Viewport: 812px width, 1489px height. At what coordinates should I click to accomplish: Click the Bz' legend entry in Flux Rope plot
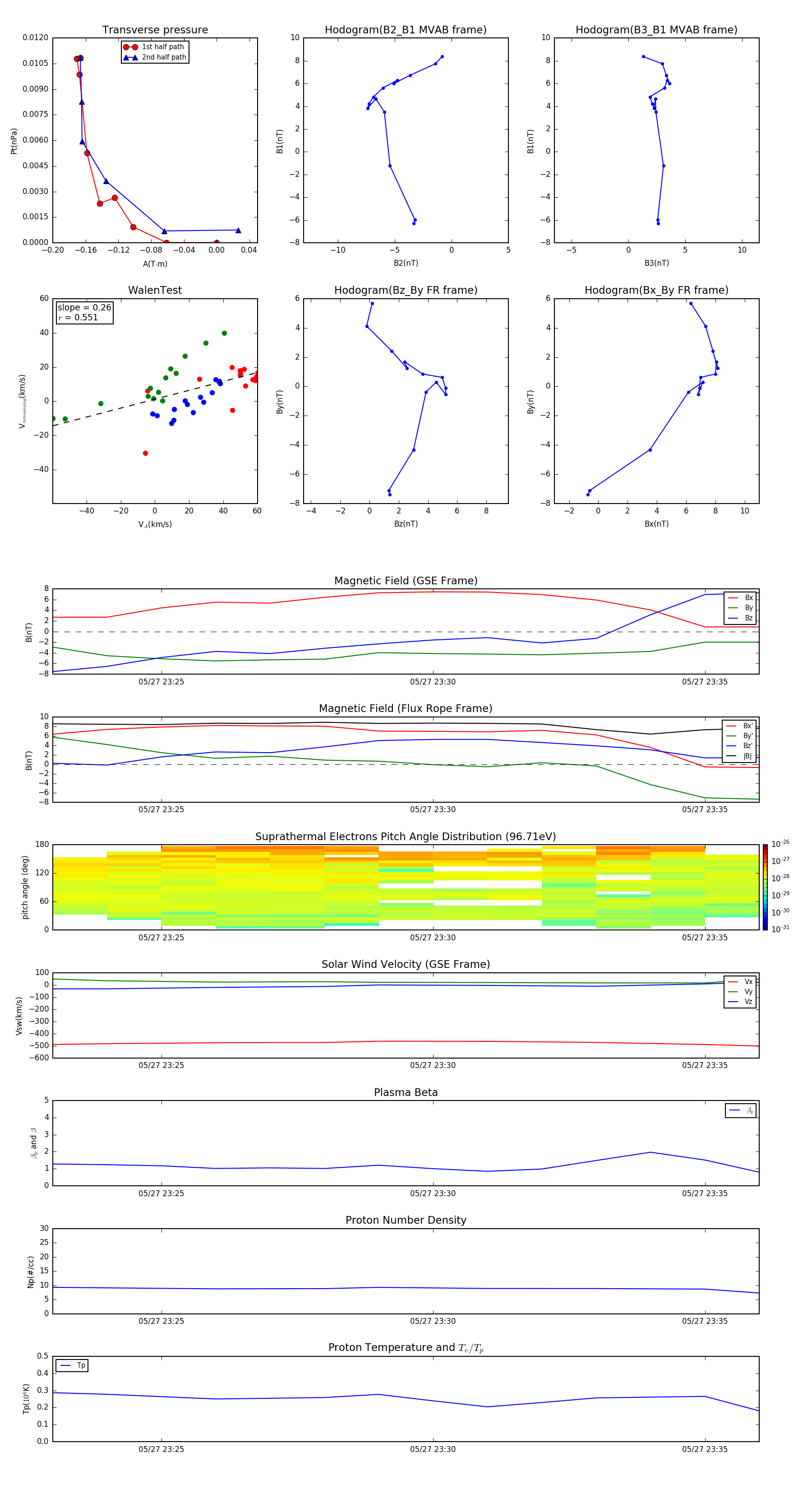pos(740,746)
